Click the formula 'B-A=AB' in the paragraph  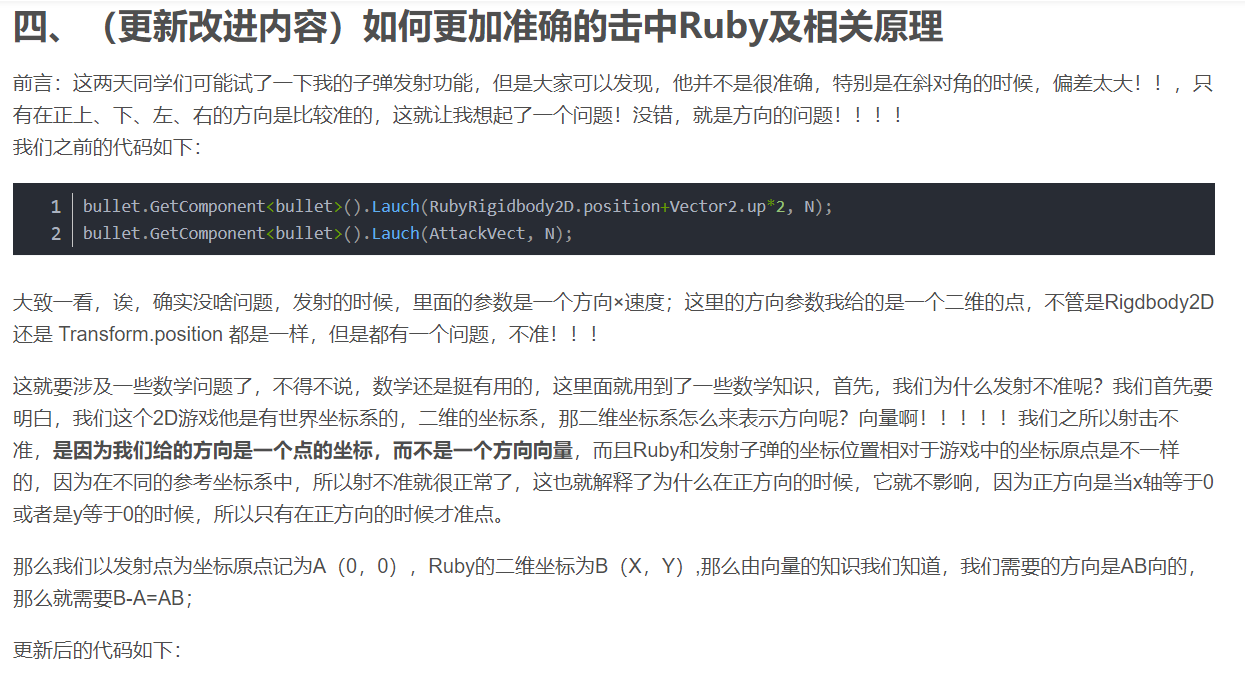coord(150,599)
